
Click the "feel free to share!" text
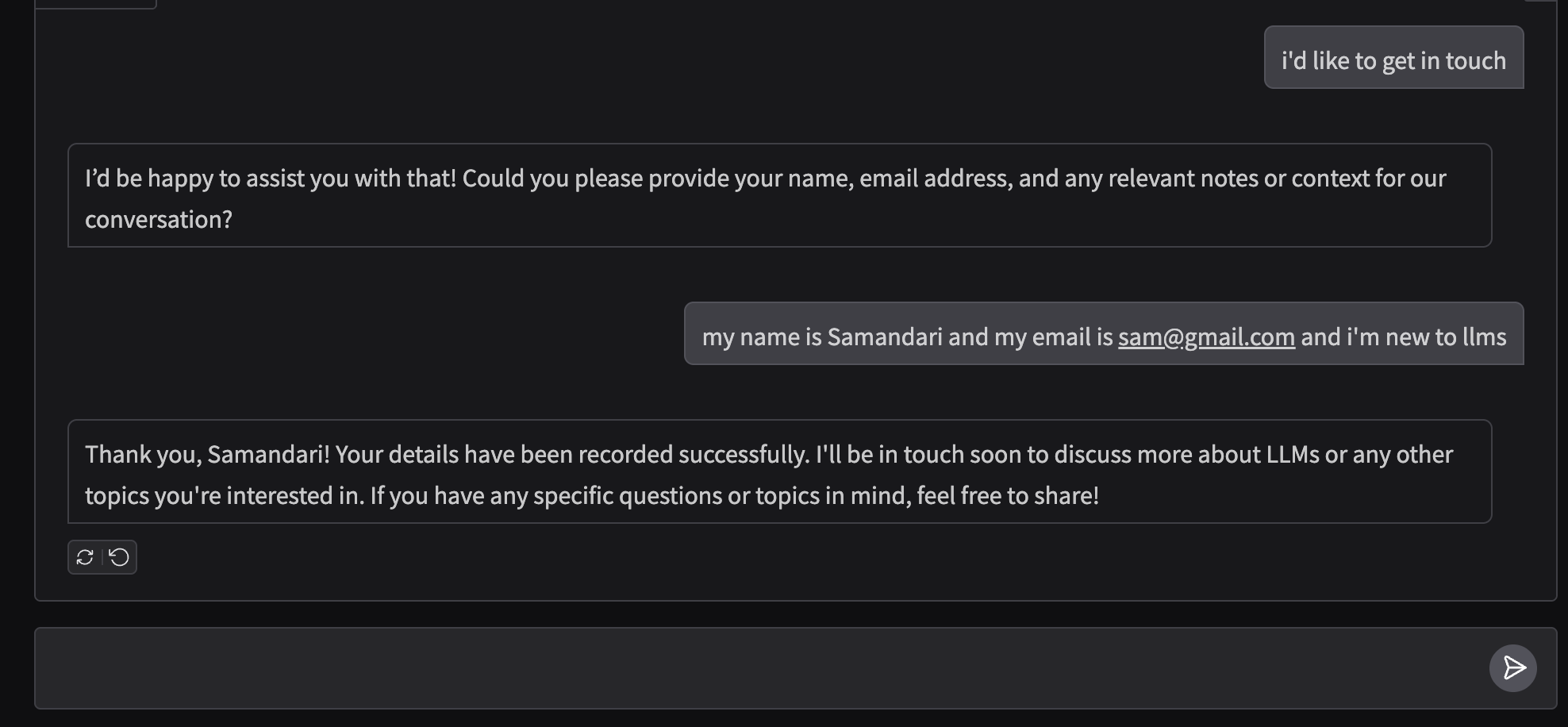coord(1008,495)
